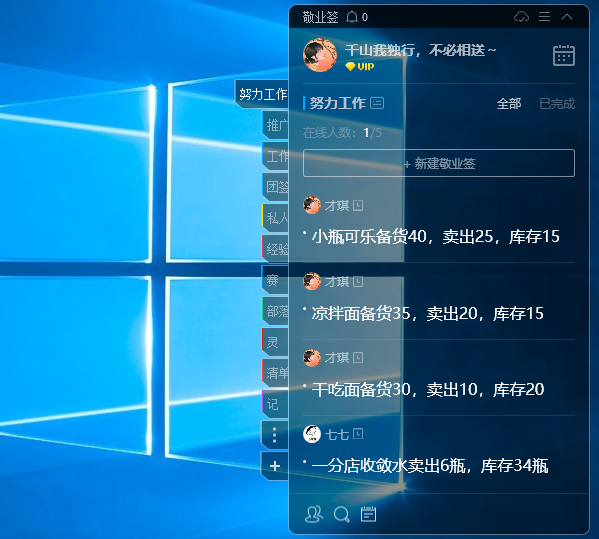
Task: Click the clock icon beside 七七
Action: click(x=358, y=434)
